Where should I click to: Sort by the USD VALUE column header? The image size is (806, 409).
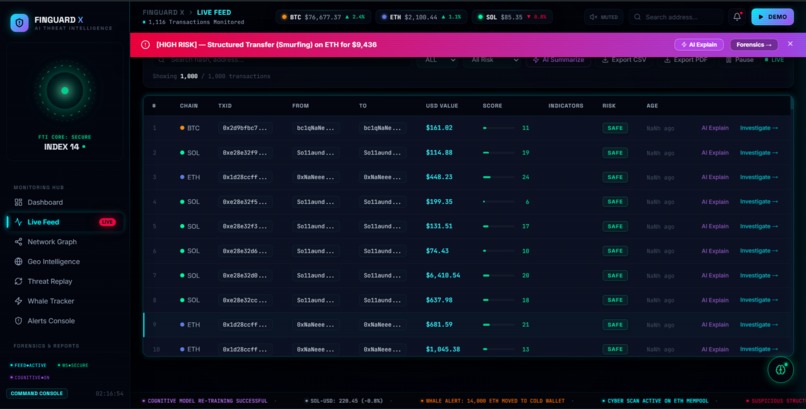tap(442, 106)
